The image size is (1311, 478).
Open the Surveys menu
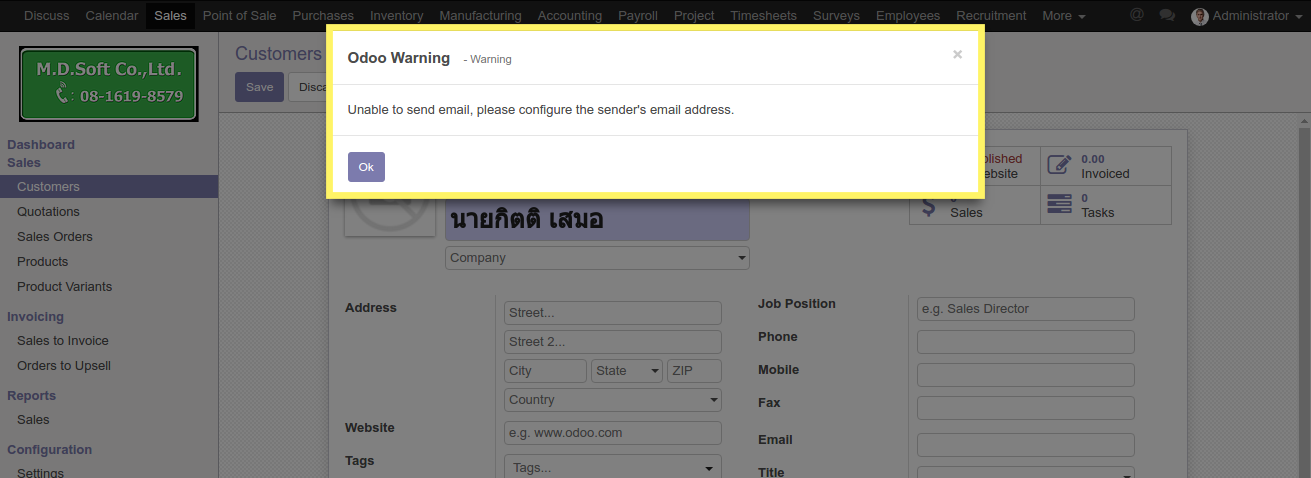point(836,16)
